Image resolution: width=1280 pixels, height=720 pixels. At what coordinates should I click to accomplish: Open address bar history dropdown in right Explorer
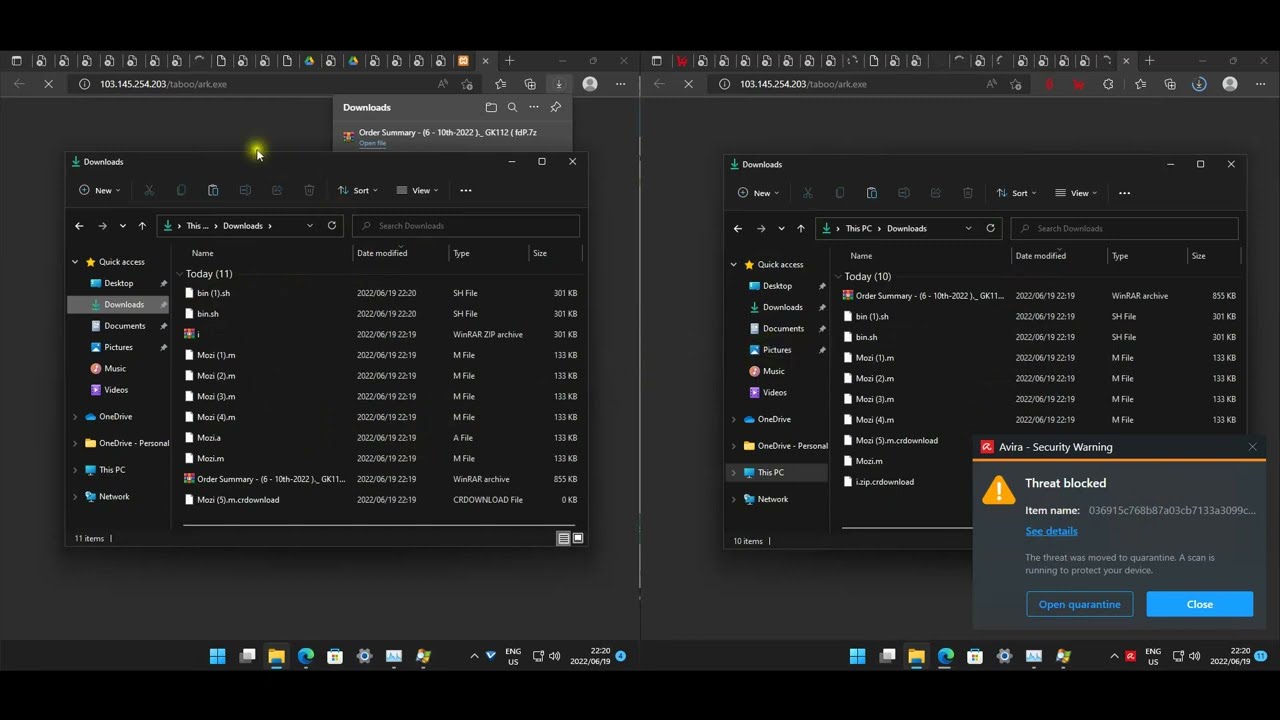968,228
